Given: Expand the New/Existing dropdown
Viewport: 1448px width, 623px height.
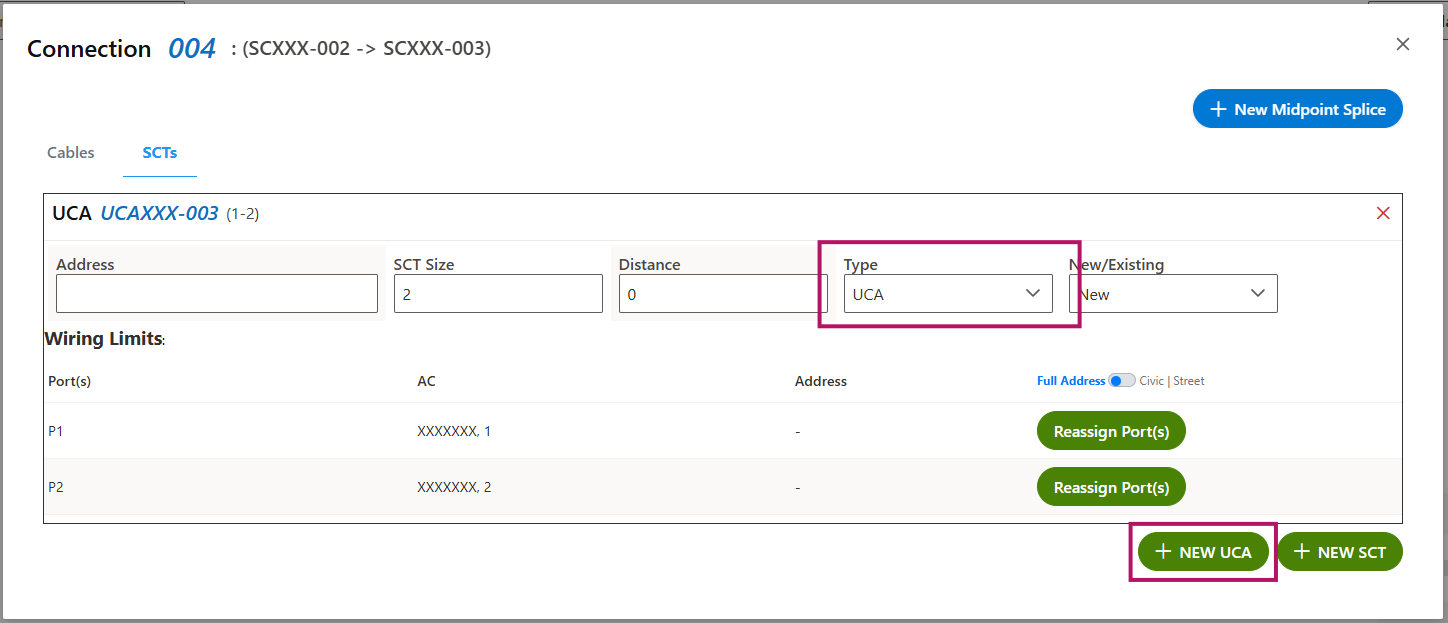Looking at the screenshot, I should [1172, 294].
